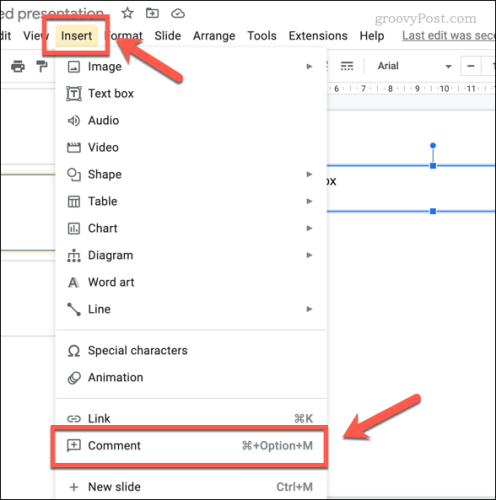Add a New slide from the menu

191,487
